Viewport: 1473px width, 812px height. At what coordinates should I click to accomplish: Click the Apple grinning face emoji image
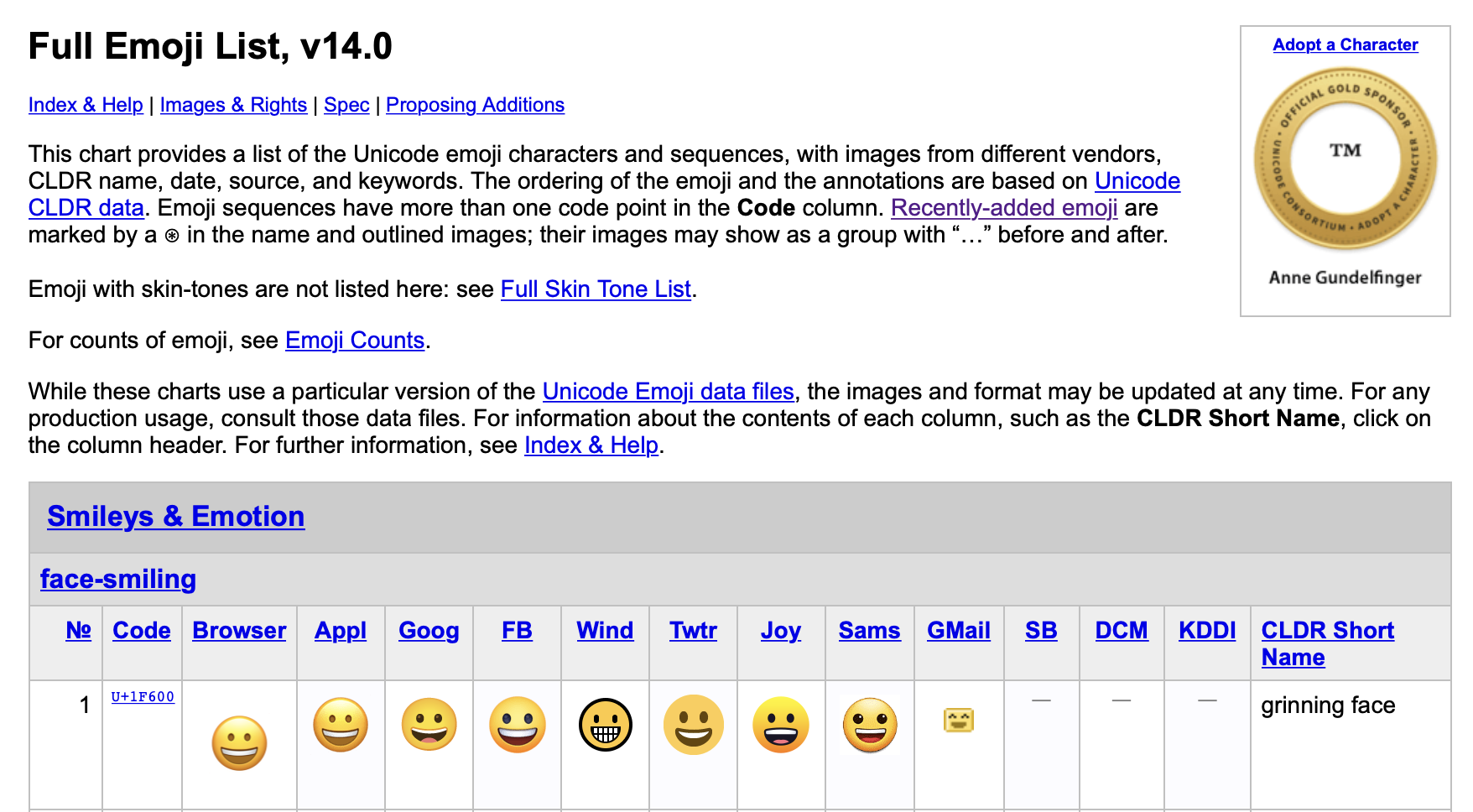click(x=341, y=725)
